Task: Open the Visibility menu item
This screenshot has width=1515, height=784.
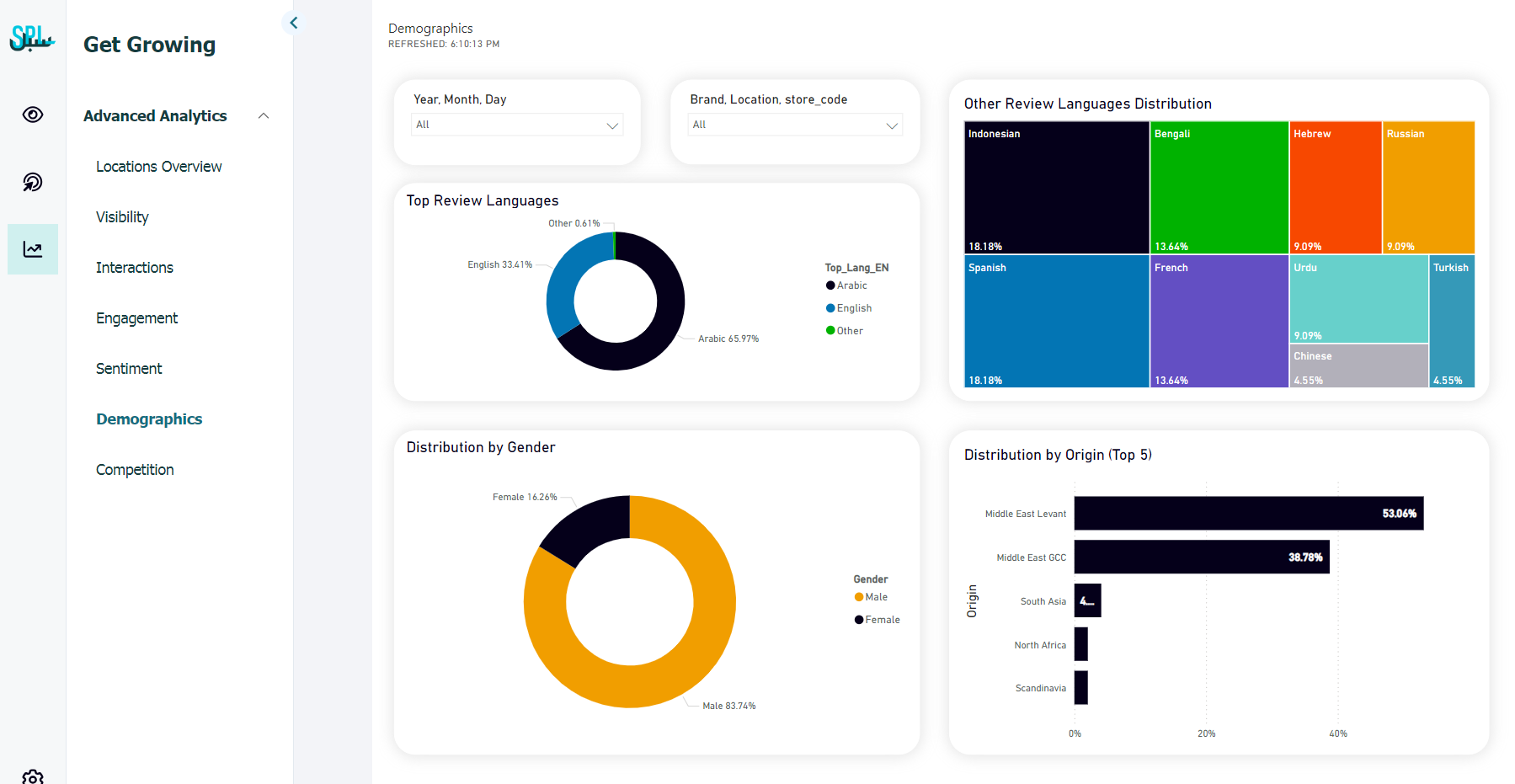Action: click(122, 217)
